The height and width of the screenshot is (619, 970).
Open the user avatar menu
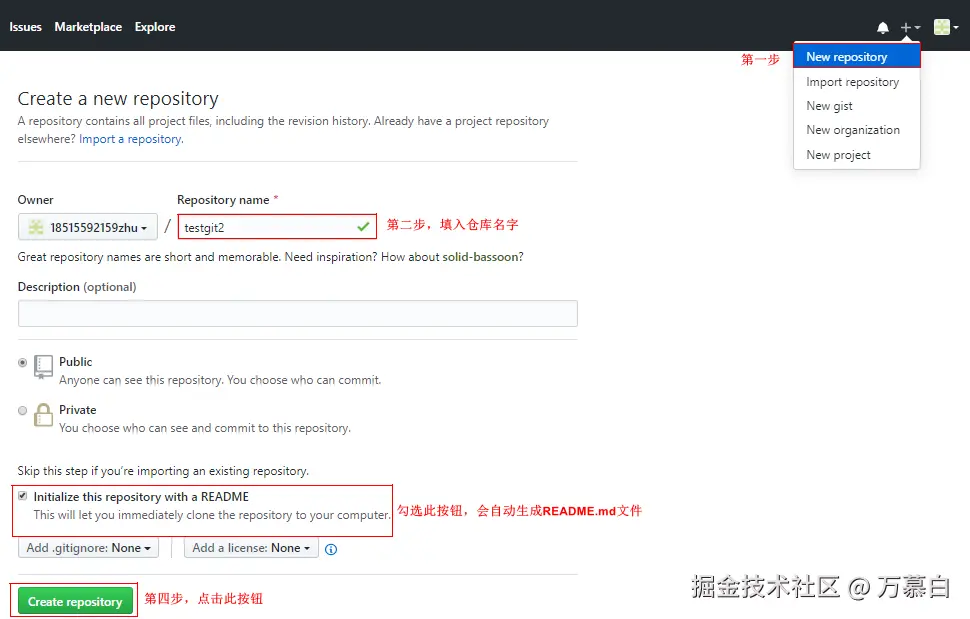click(946, 27)
